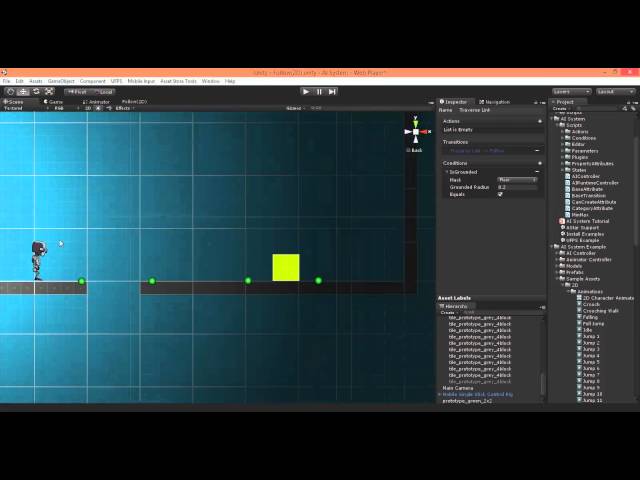Open the Effects dropdown in Scene view
The height and width of the screenshot is (480, 640).
pyautogui.click(x=124, y=108)
